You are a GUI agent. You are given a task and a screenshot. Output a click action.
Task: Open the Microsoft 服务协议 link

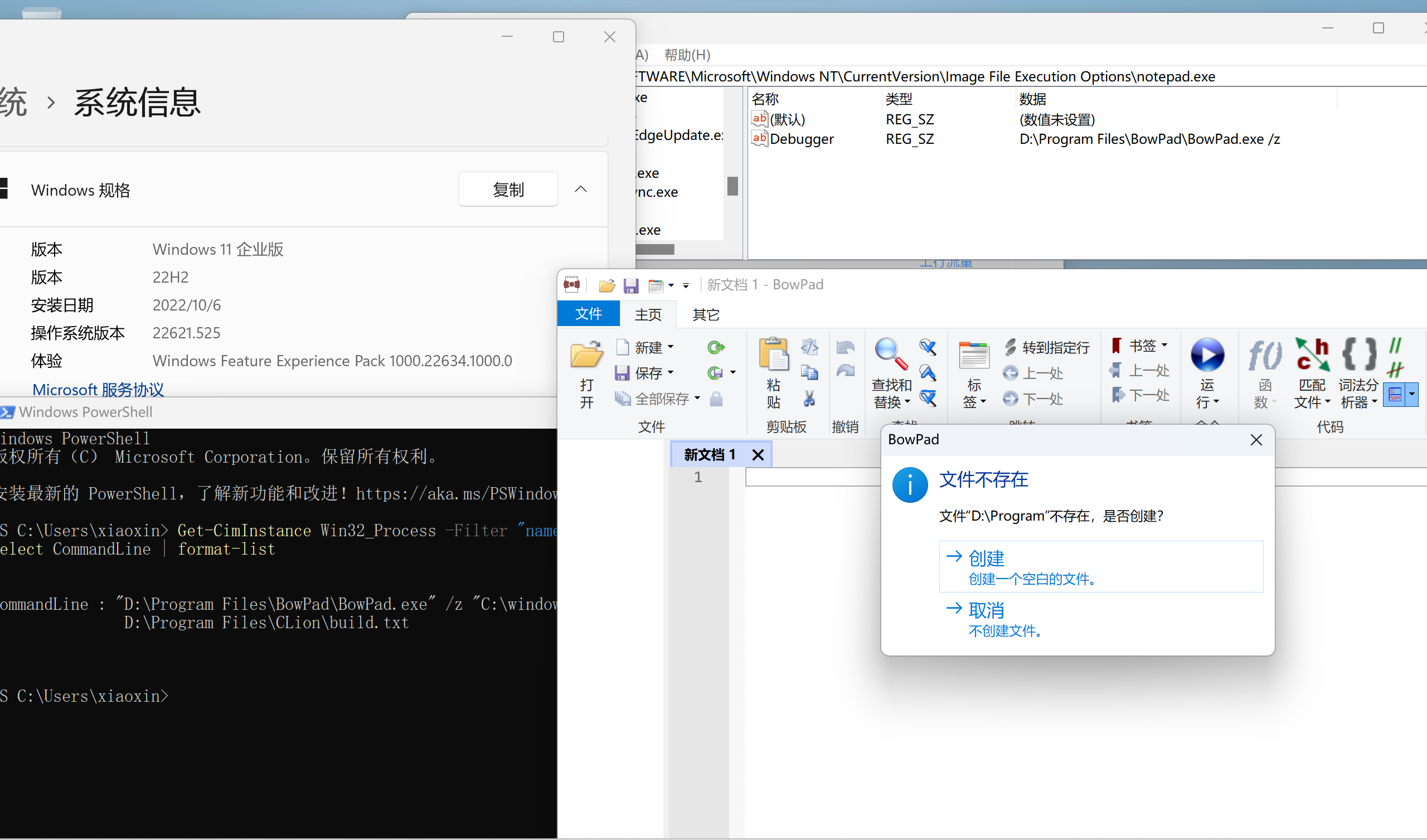point(98,389)
